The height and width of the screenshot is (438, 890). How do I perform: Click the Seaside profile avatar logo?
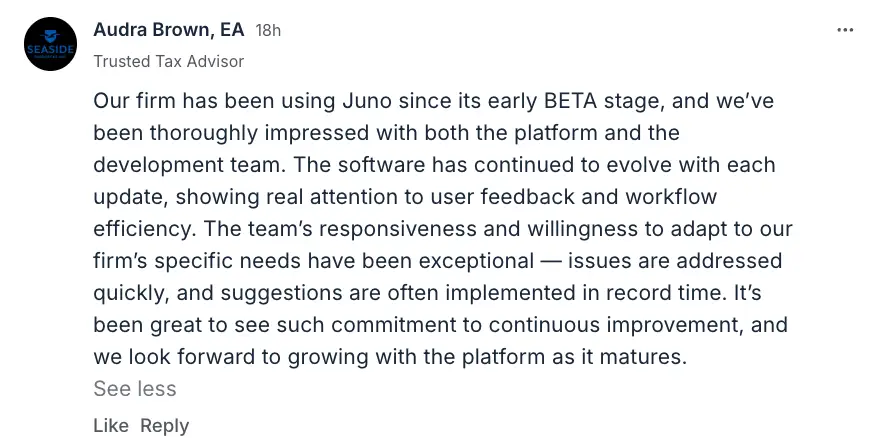(50, 44)
